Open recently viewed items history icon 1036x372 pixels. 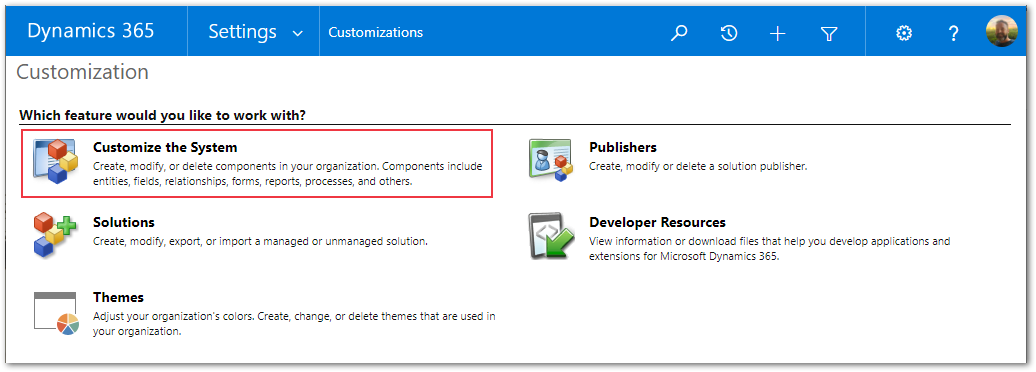click(x=729, y=33)
